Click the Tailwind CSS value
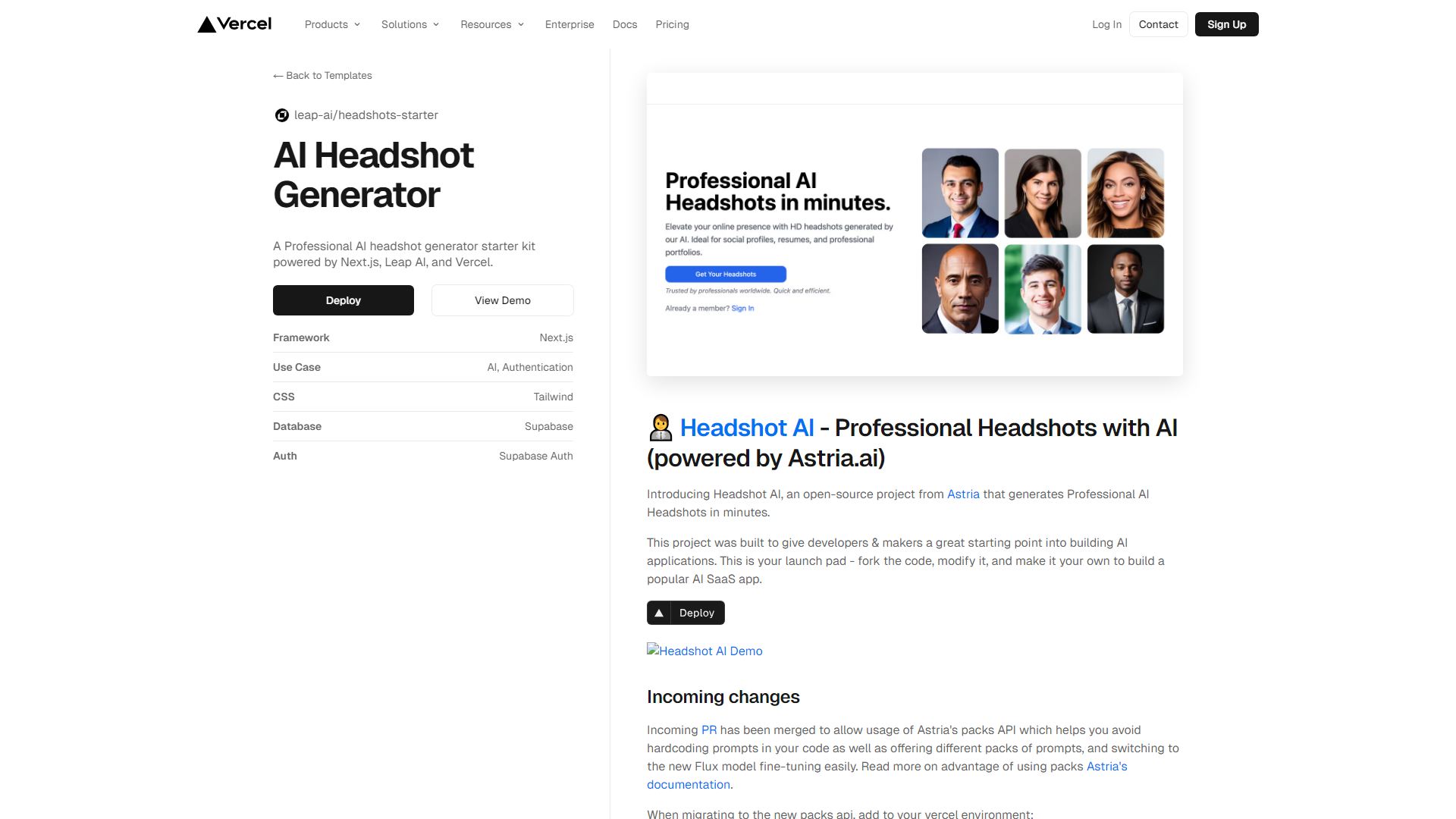This screenshot has height=819, width=1456. click(553, 397)
